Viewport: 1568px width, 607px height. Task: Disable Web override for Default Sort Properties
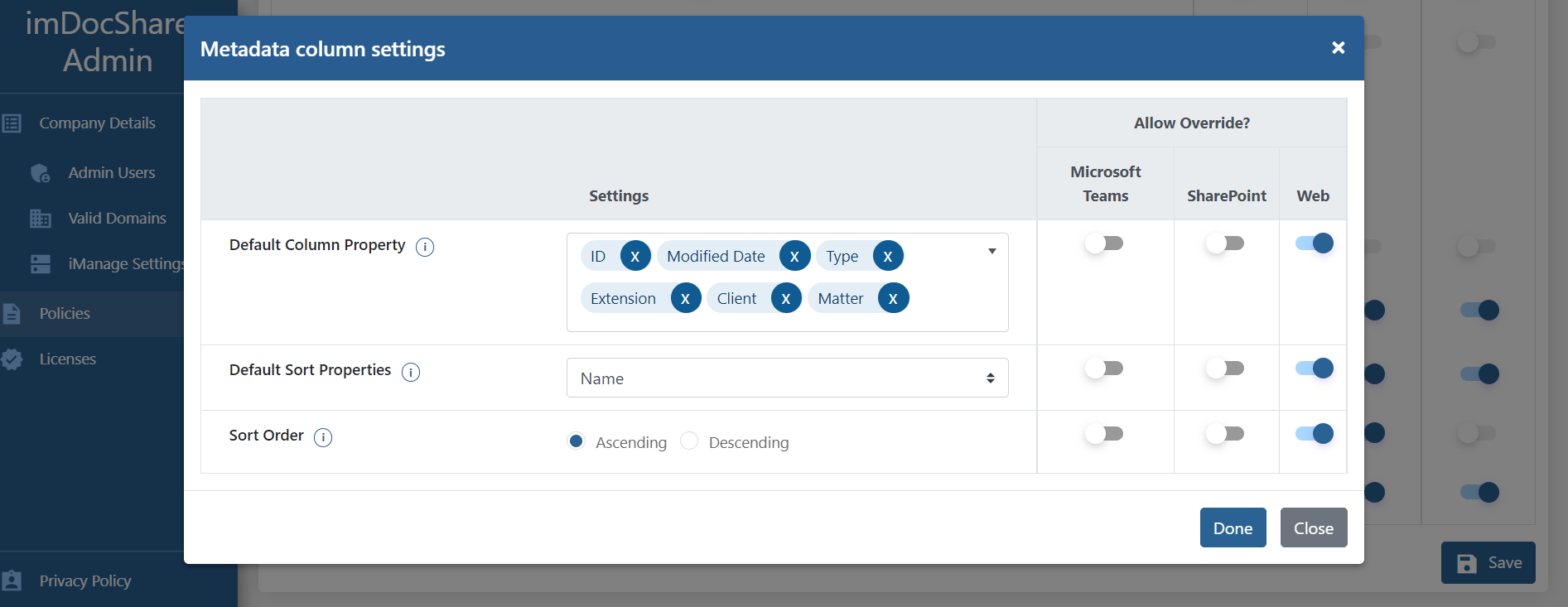pos(1315,369)
